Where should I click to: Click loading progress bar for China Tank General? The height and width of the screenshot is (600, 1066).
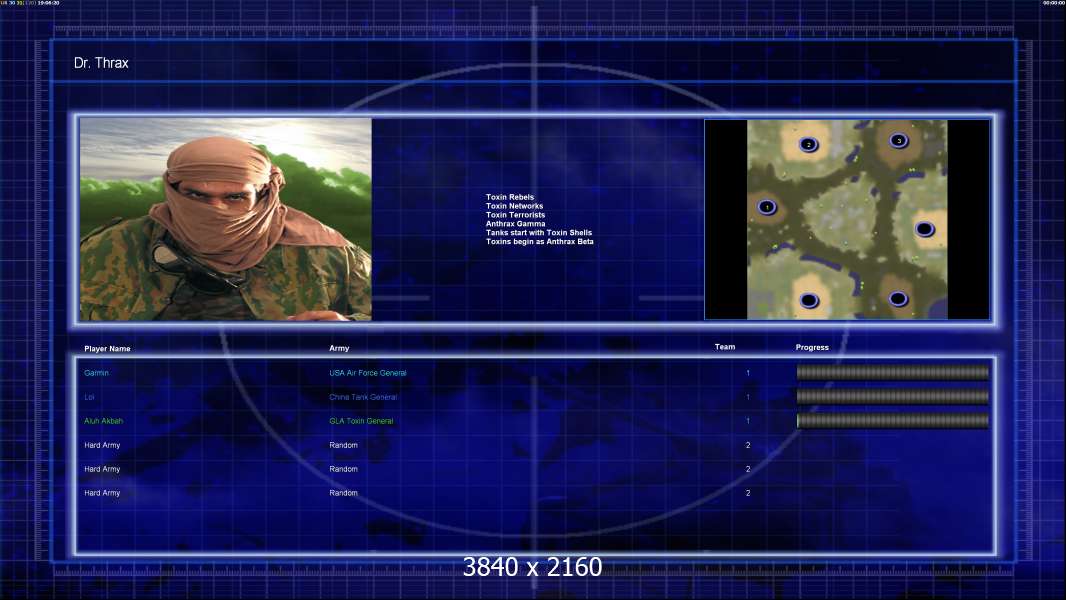tap(893, 396)
